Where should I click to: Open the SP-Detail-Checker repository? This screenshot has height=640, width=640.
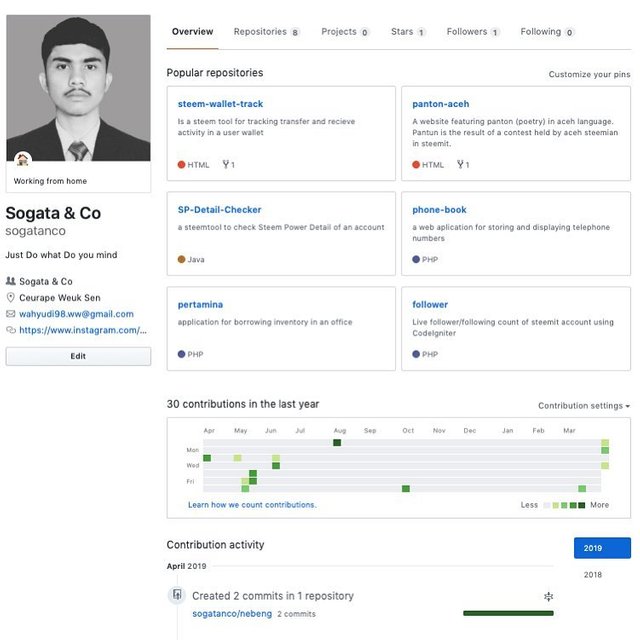(x=220, y=210)
